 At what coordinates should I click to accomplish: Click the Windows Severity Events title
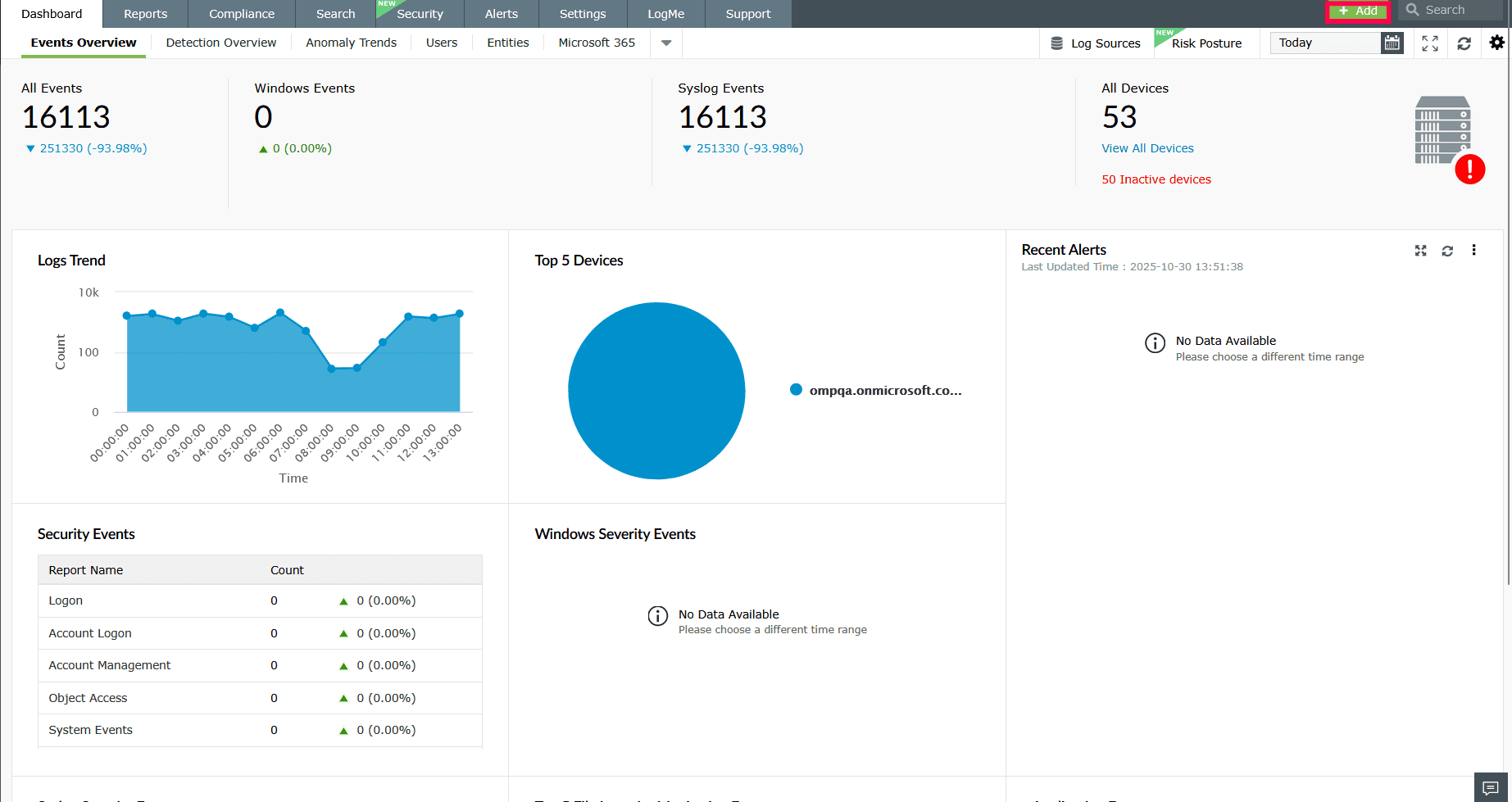click(x=615, y=534)
